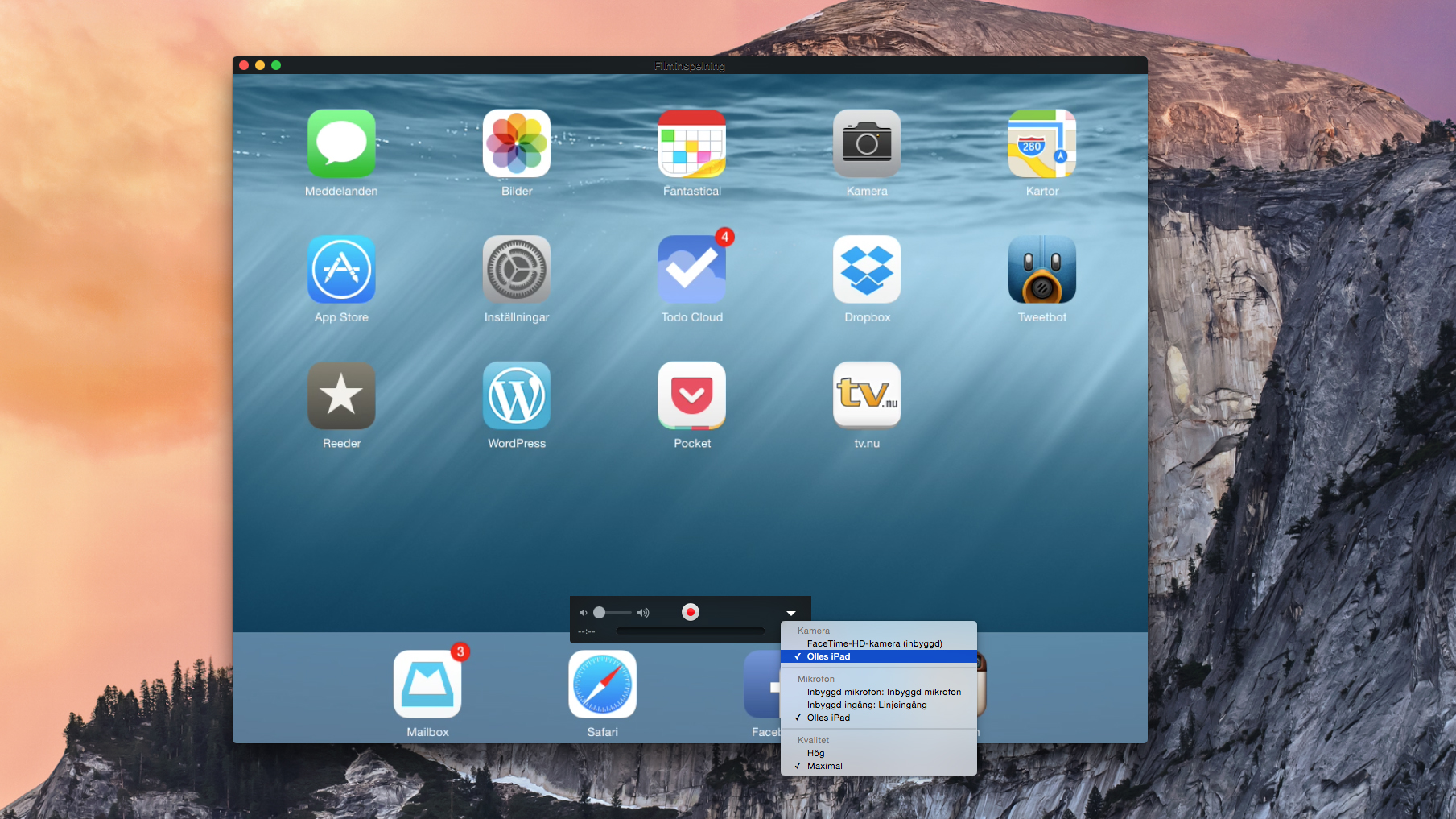Click the --:-- elapsed time readout
Viewport: 1456px width, 819px height.
coord(587,631)
